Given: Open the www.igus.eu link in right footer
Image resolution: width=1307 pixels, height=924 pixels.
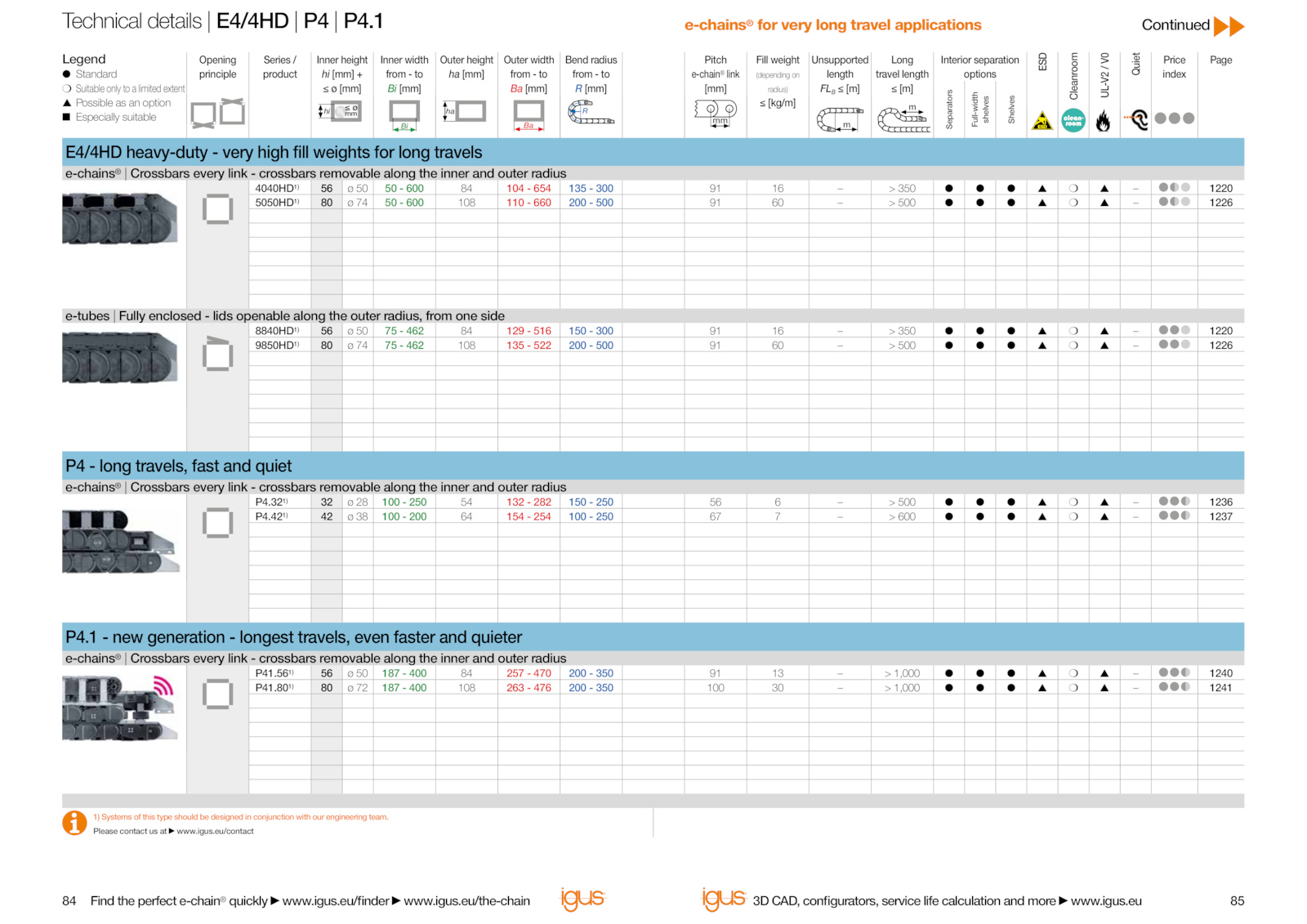Looking at the screenshot, I should pos(1106,901).
